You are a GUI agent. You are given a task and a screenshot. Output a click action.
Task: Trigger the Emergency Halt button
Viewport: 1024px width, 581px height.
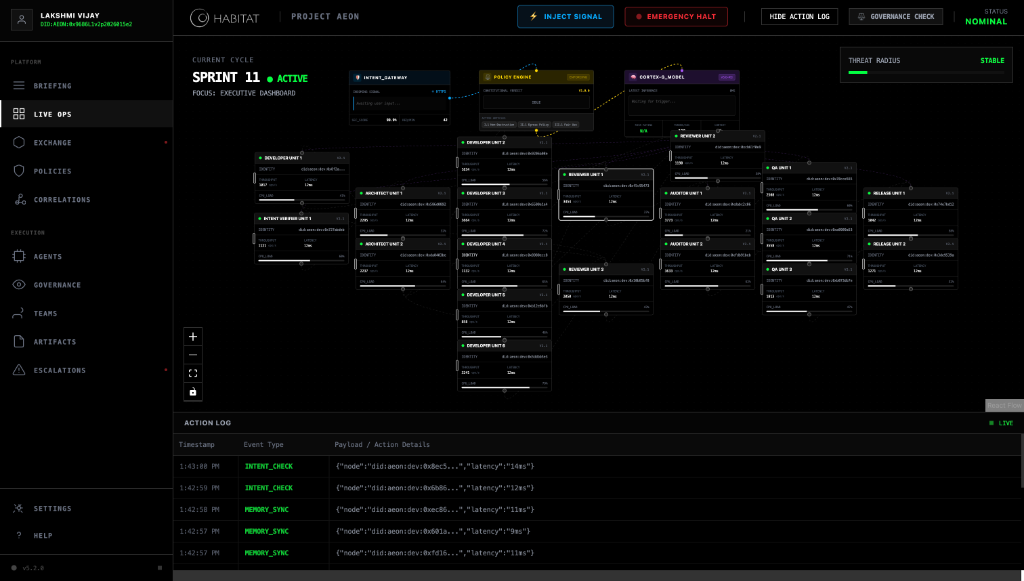coord(676,17)
